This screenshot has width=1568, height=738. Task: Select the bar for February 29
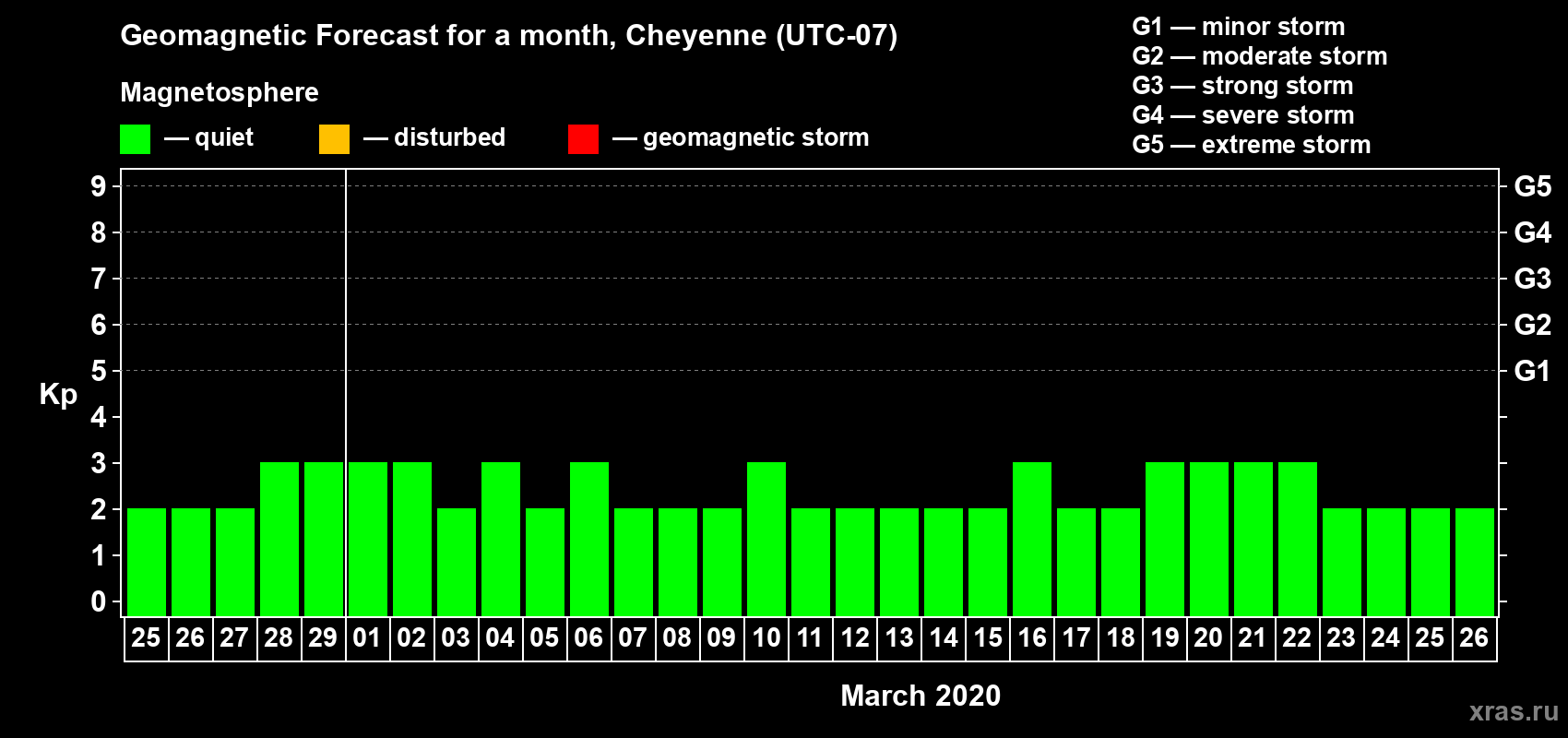(x=324, y=539)
